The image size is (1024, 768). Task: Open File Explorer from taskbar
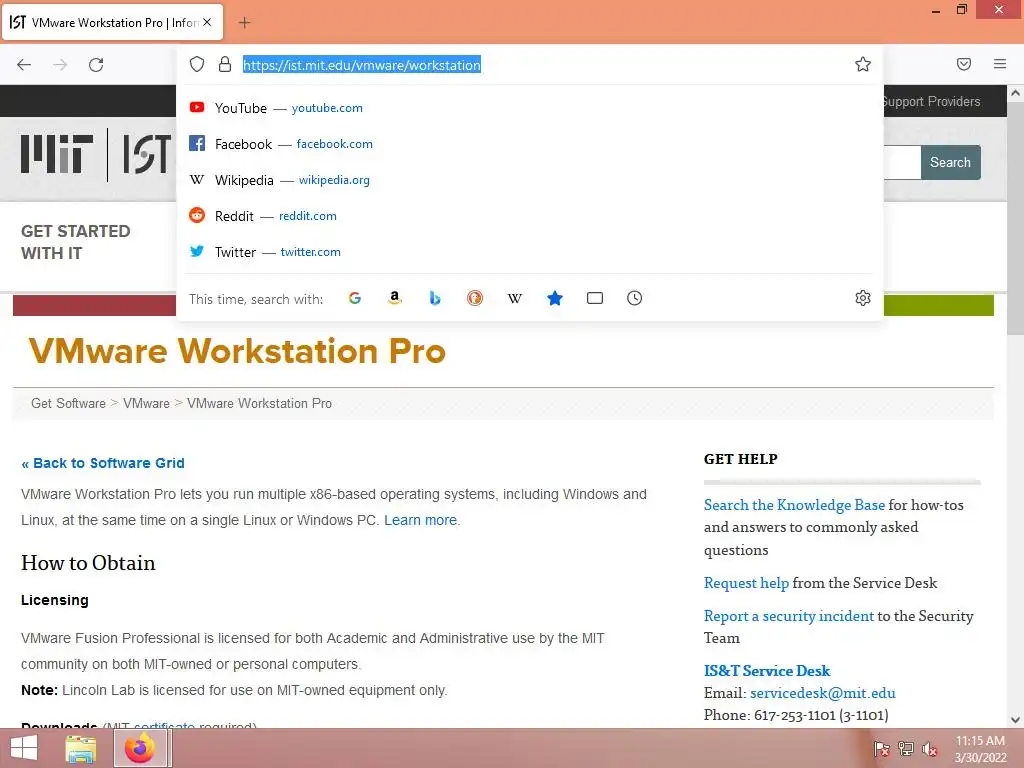[x=81, y=748]
